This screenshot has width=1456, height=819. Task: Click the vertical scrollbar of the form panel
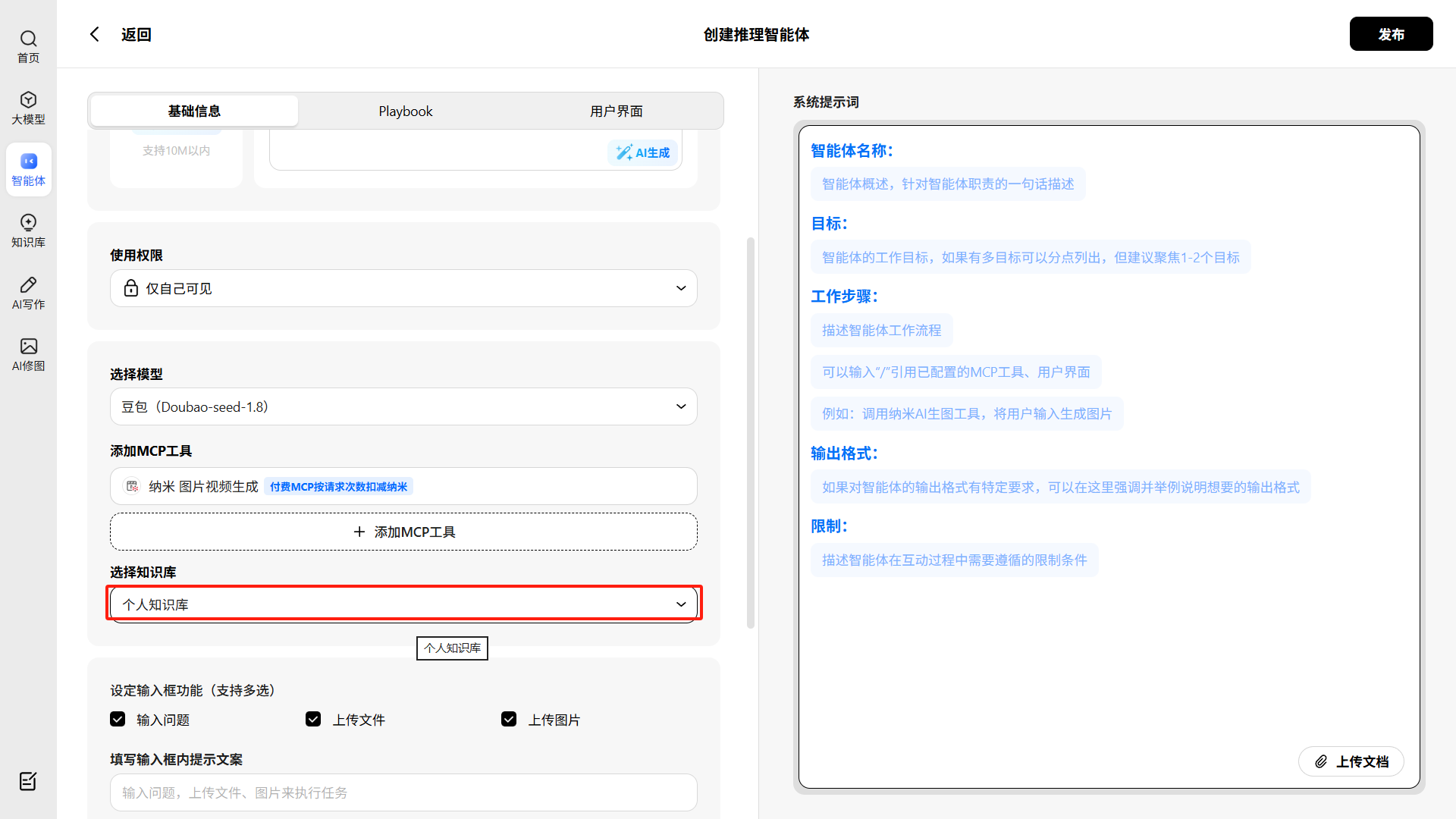[x=751, y=432]
